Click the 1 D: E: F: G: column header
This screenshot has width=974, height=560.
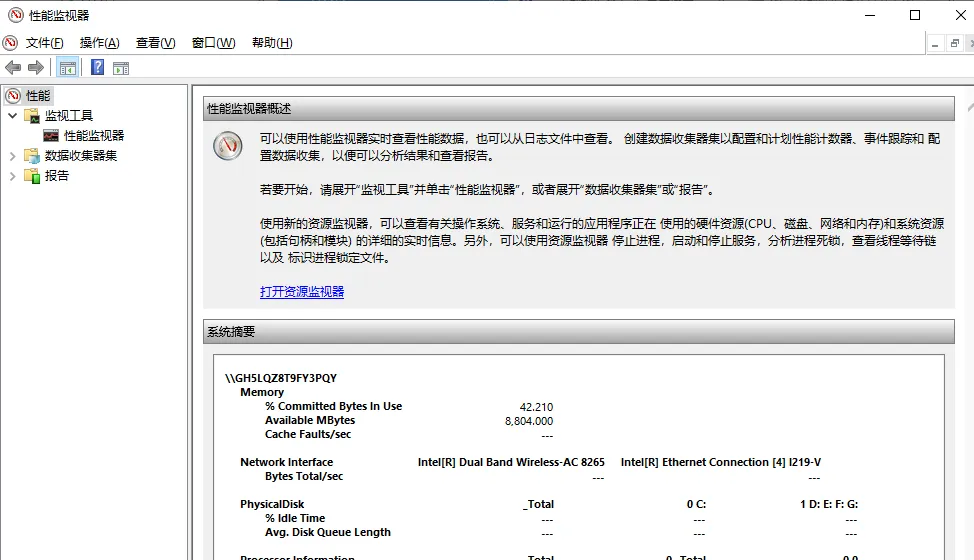click(x=829, y=504)
